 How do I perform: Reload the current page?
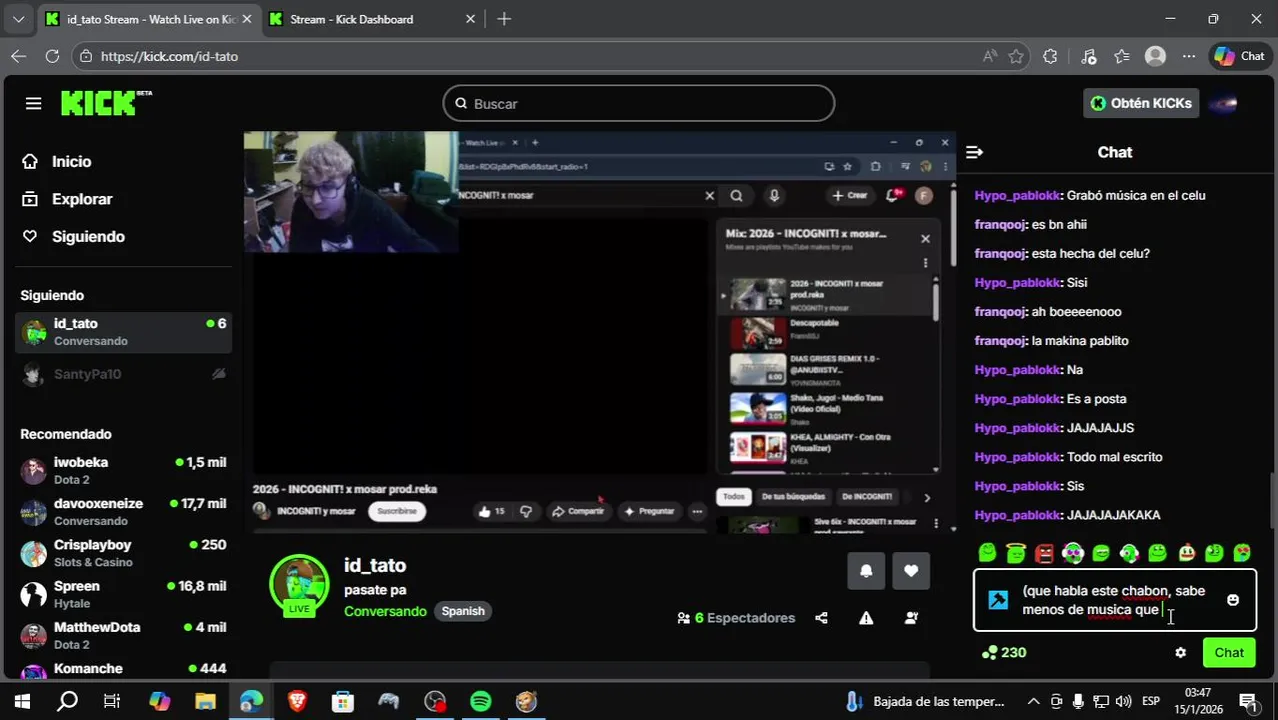pos(52,56)
